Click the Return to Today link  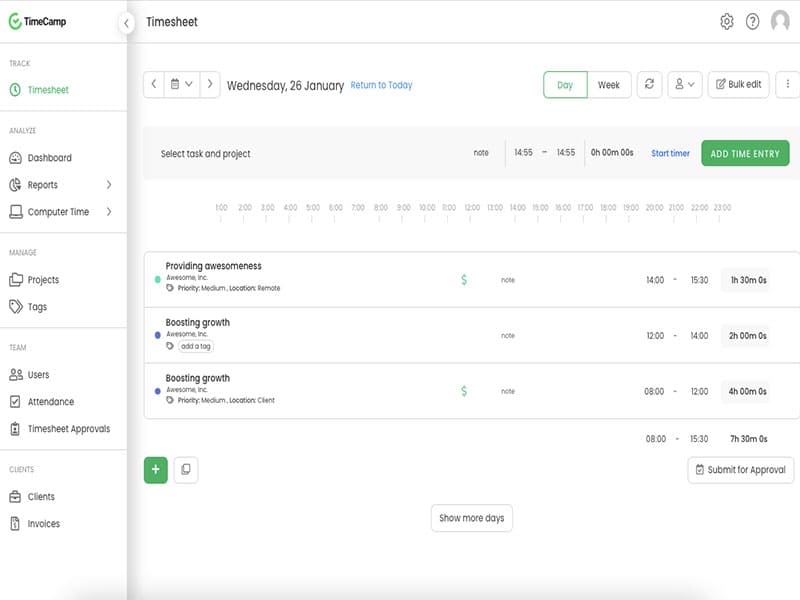(381, 85)
